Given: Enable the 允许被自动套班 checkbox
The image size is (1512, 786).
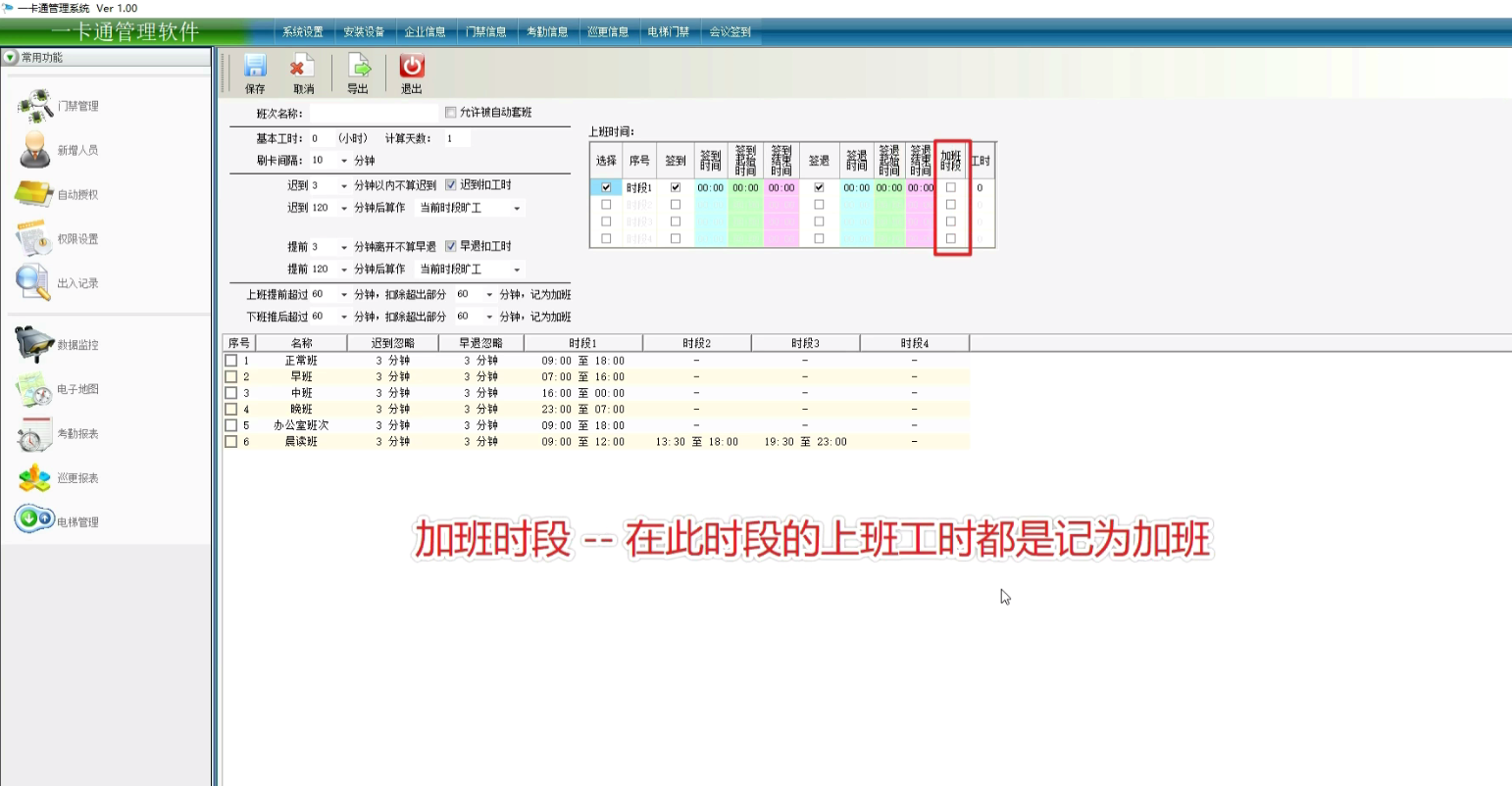Looking at the screenshot, I should pyautogui.click(x=451, y=113).
